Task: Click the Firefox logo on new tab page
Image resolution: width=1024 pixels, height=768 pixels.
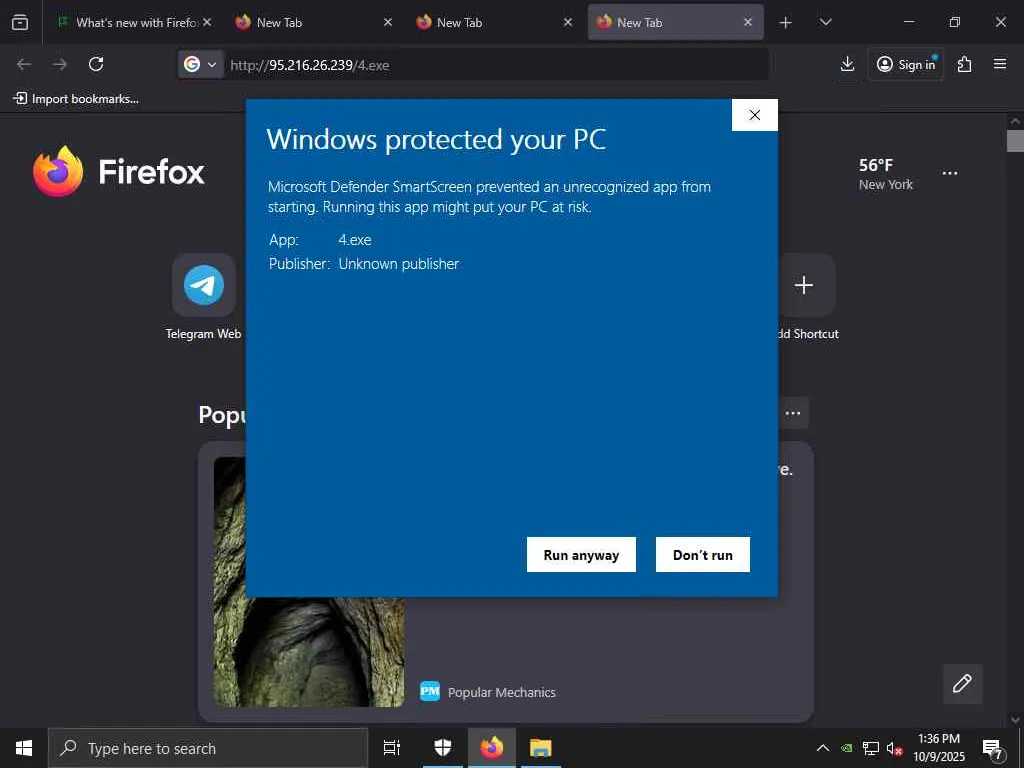Action: (x=119, y=171)
